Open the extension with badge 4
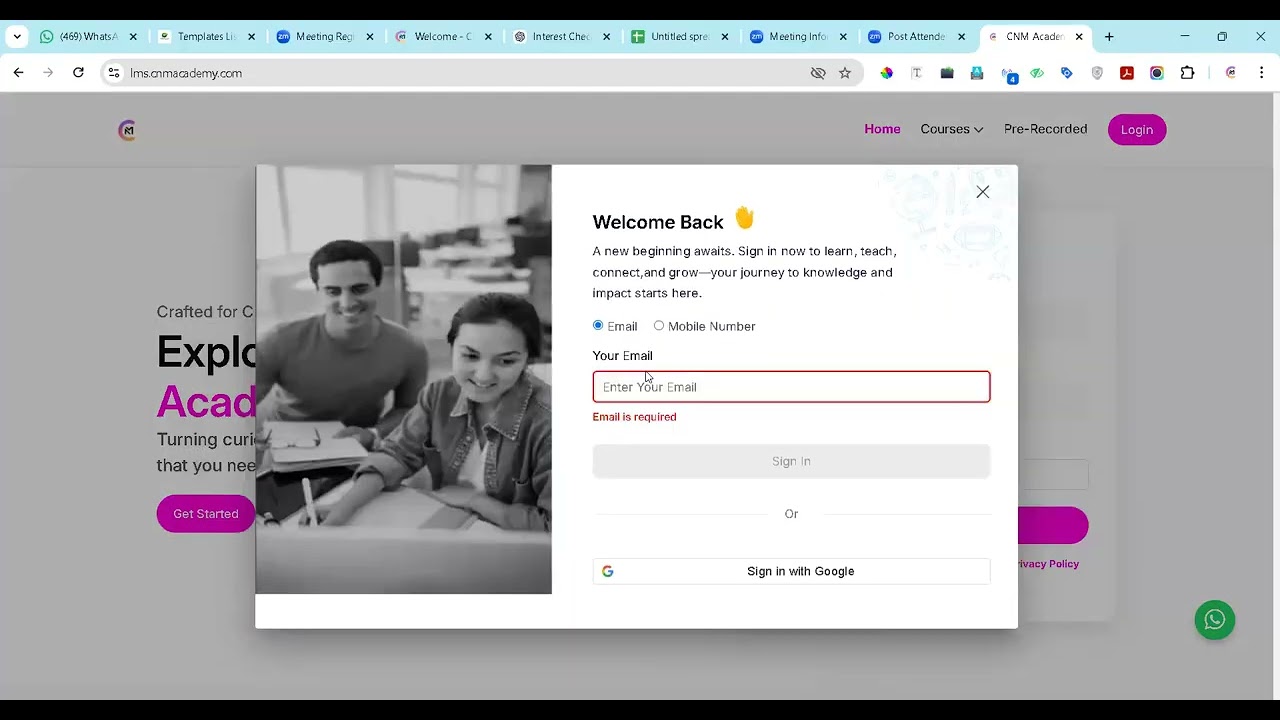 pyautogui.click(x=1008, y=74)
